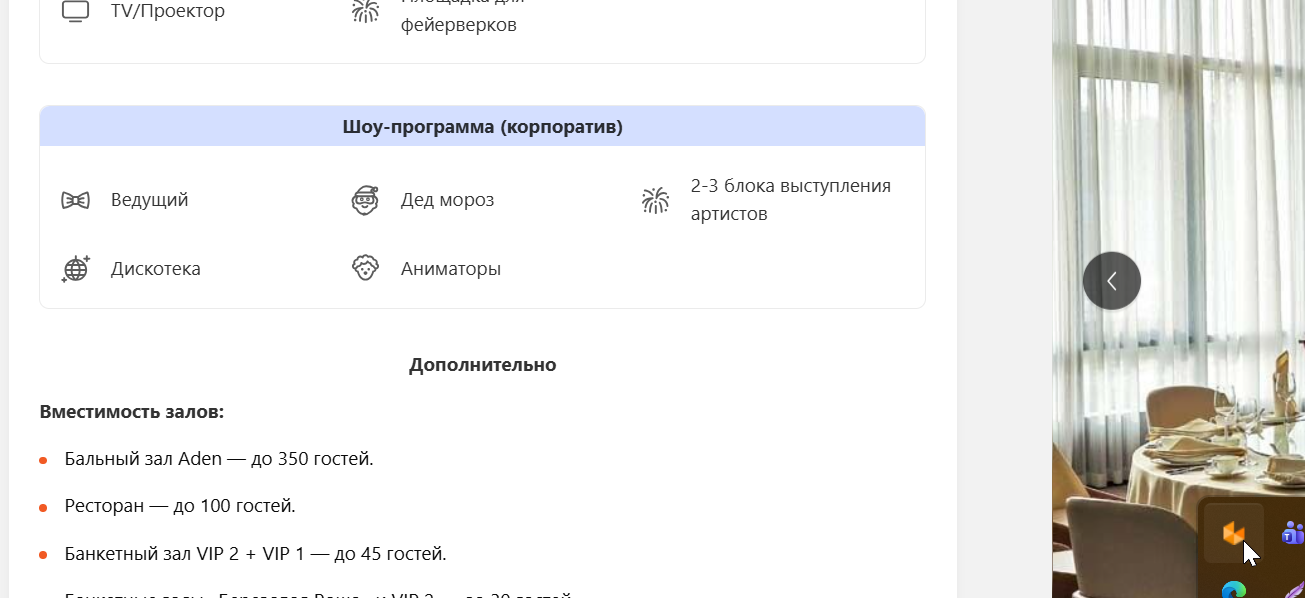Click the bow tie icon beside Ведущий

coord(75,200)
